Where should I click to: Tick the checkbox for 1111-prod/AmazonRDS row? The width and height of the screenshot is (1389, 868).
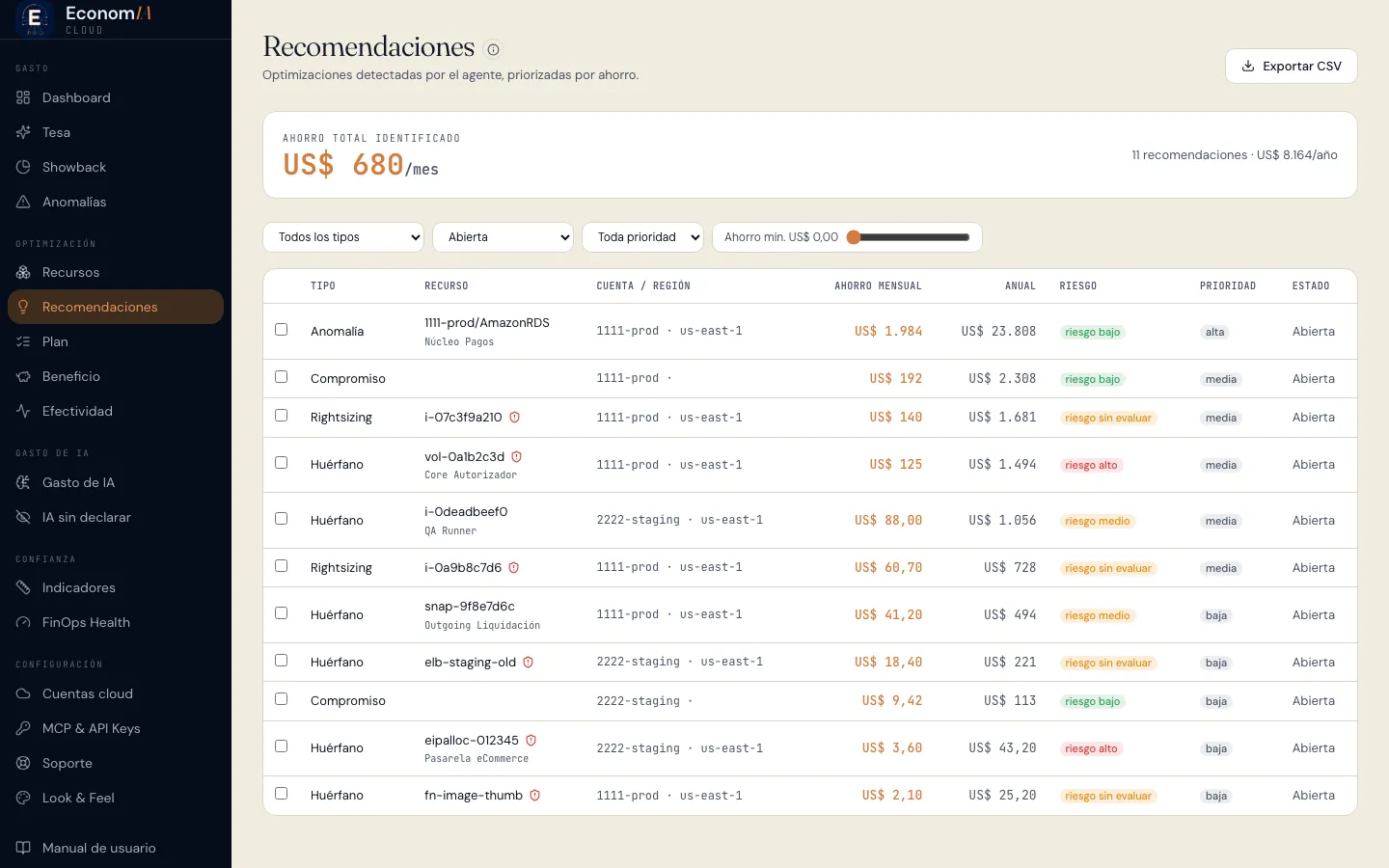pos(282,330)
